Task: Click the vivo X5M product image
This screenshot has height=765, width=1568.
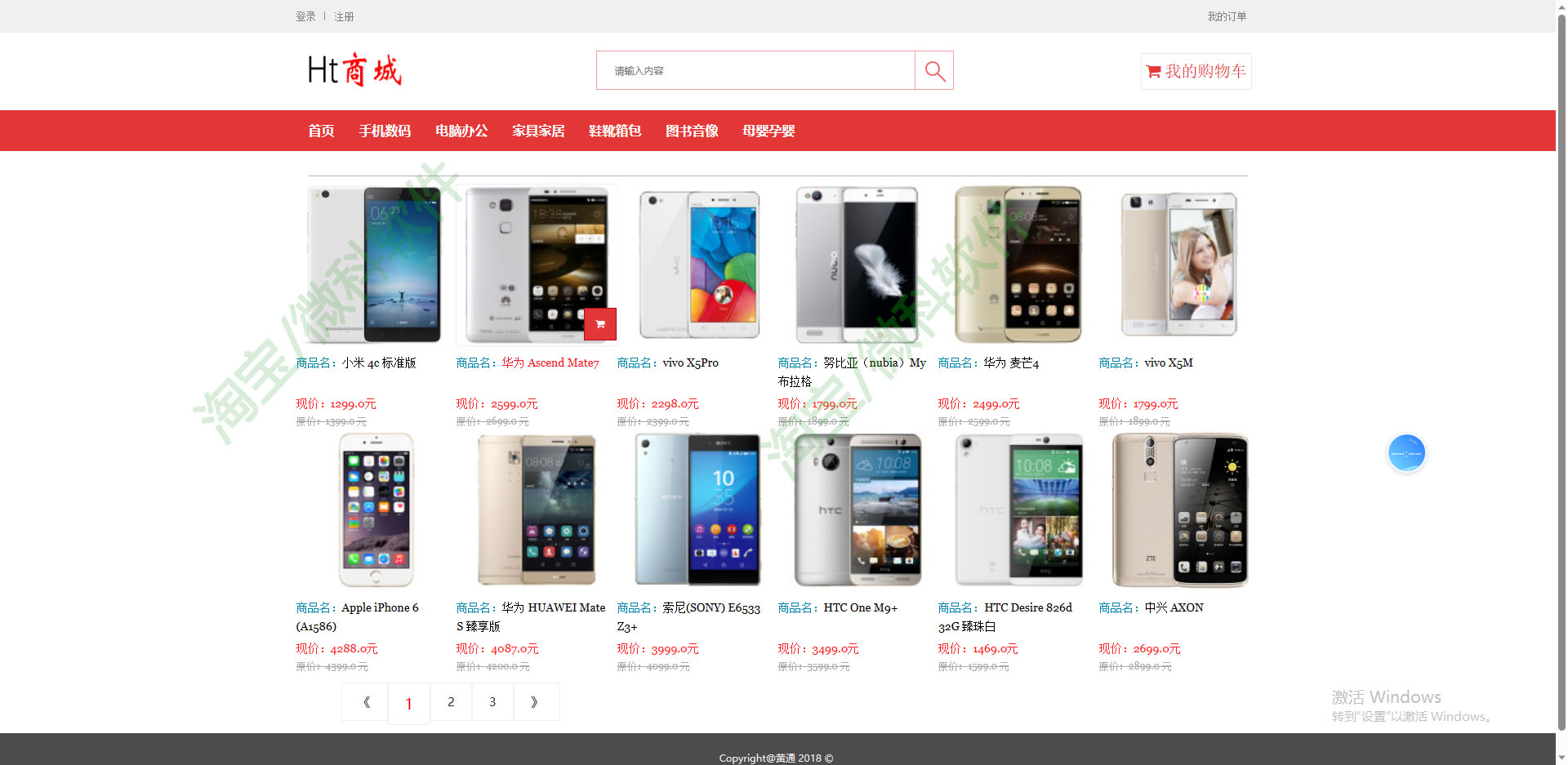Action: pyautogui.click(x=1179, y=265)
